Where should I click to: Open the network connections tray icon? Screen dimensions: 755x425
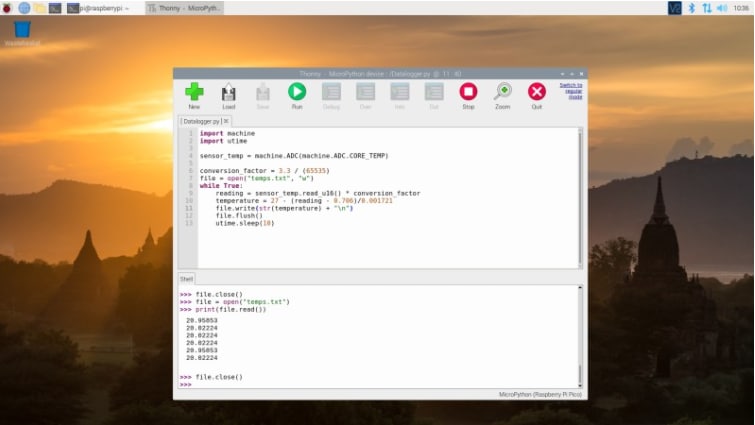pos(706,8)
